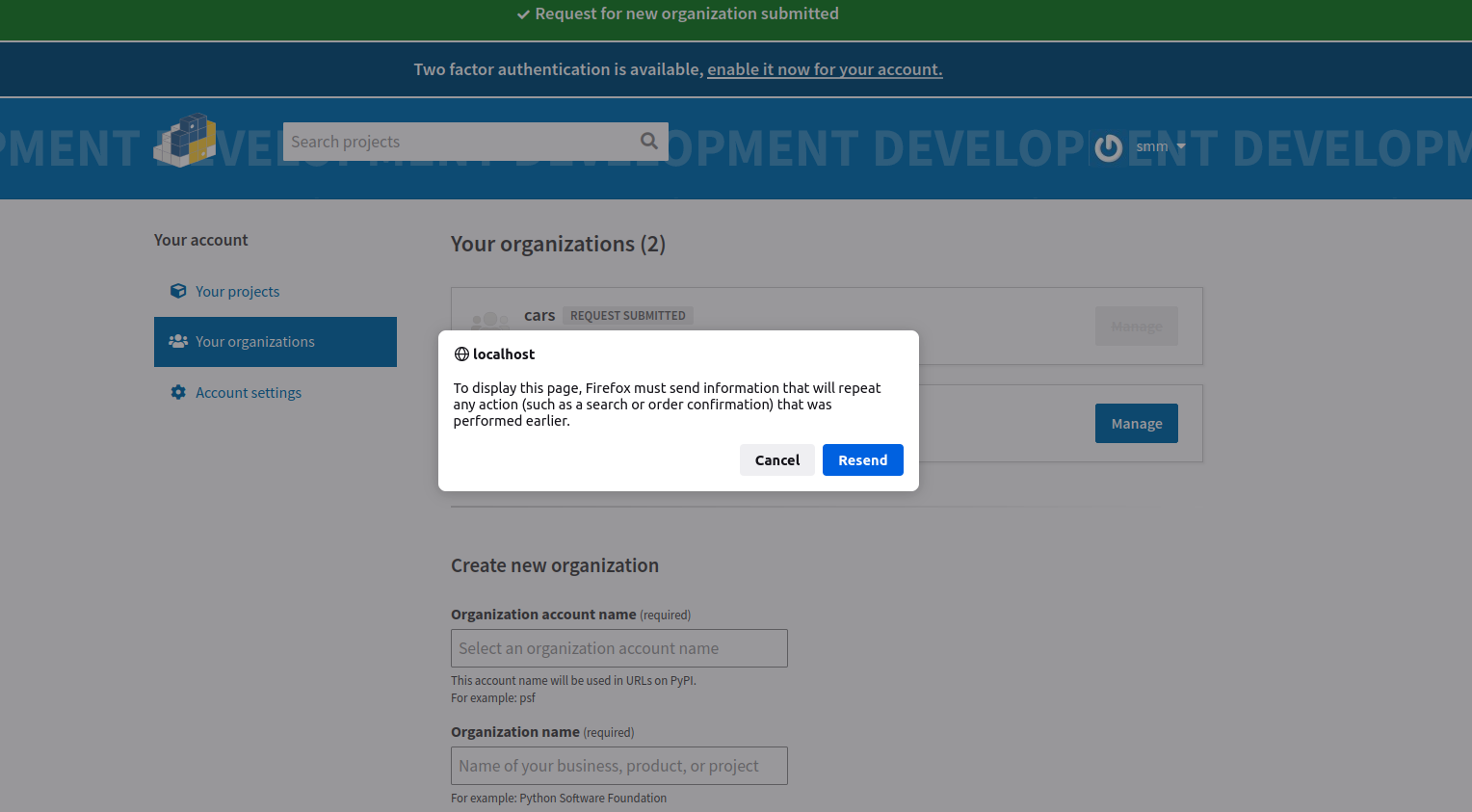Screen dimensions: 1472x812
Task: Click the disabled Manage button for cars
Action: pos(1136,327)
